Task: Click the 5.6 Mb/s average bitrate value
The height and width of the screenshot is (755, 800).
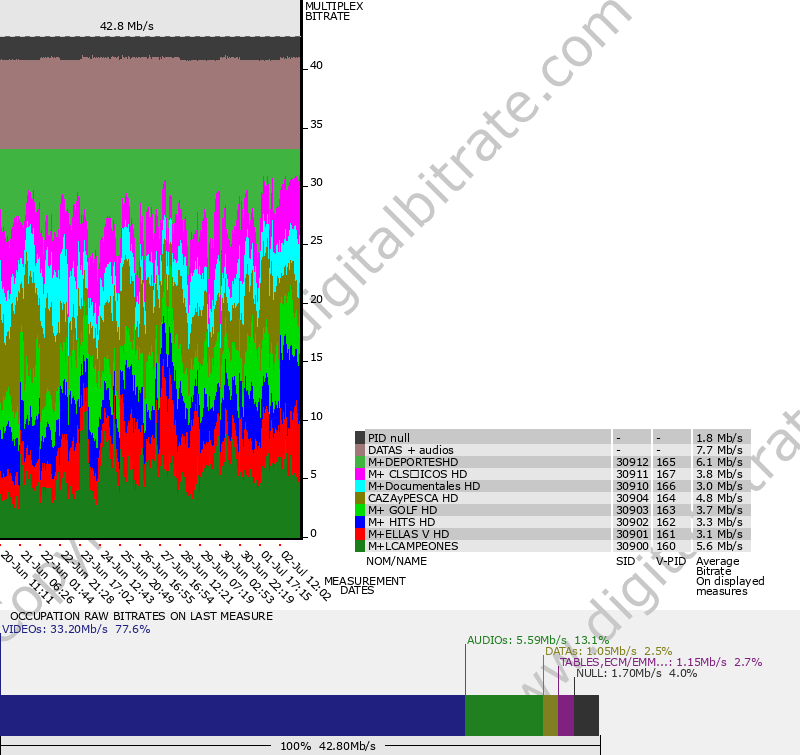Action: pyautogui.click(x=719, y=546)
